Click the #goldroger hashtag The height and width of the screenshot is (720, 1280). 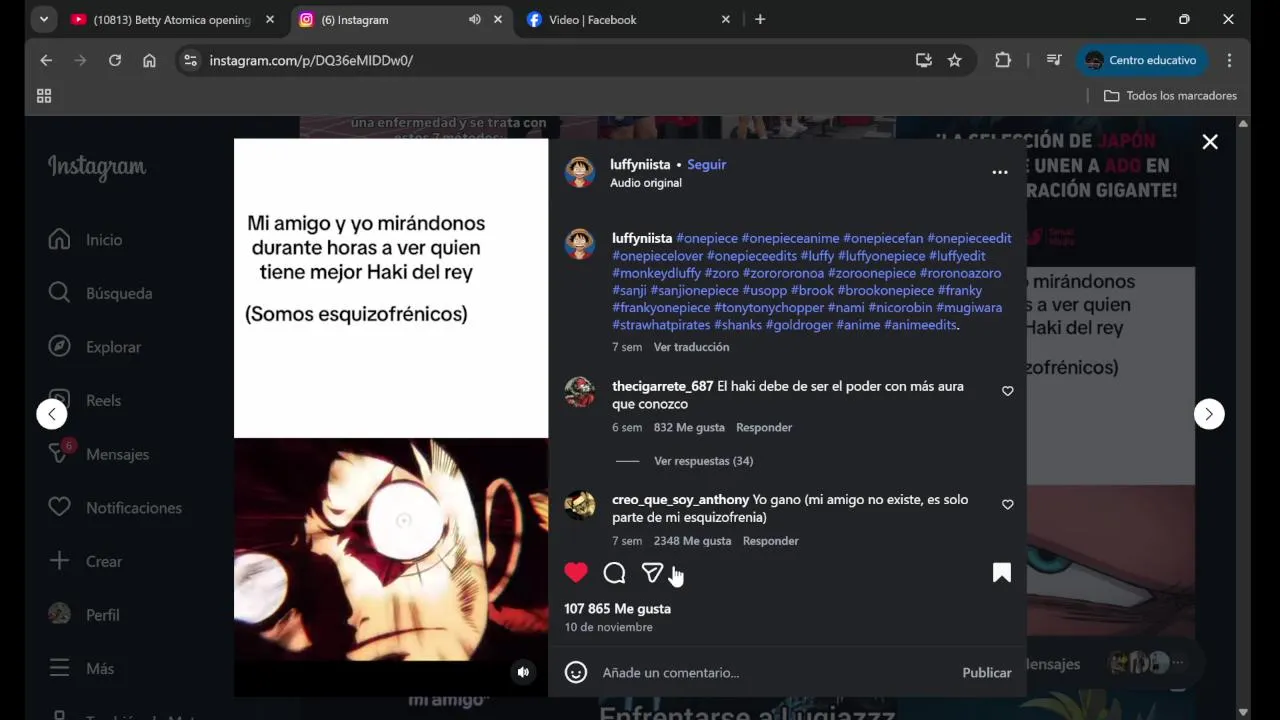point(799,325)
